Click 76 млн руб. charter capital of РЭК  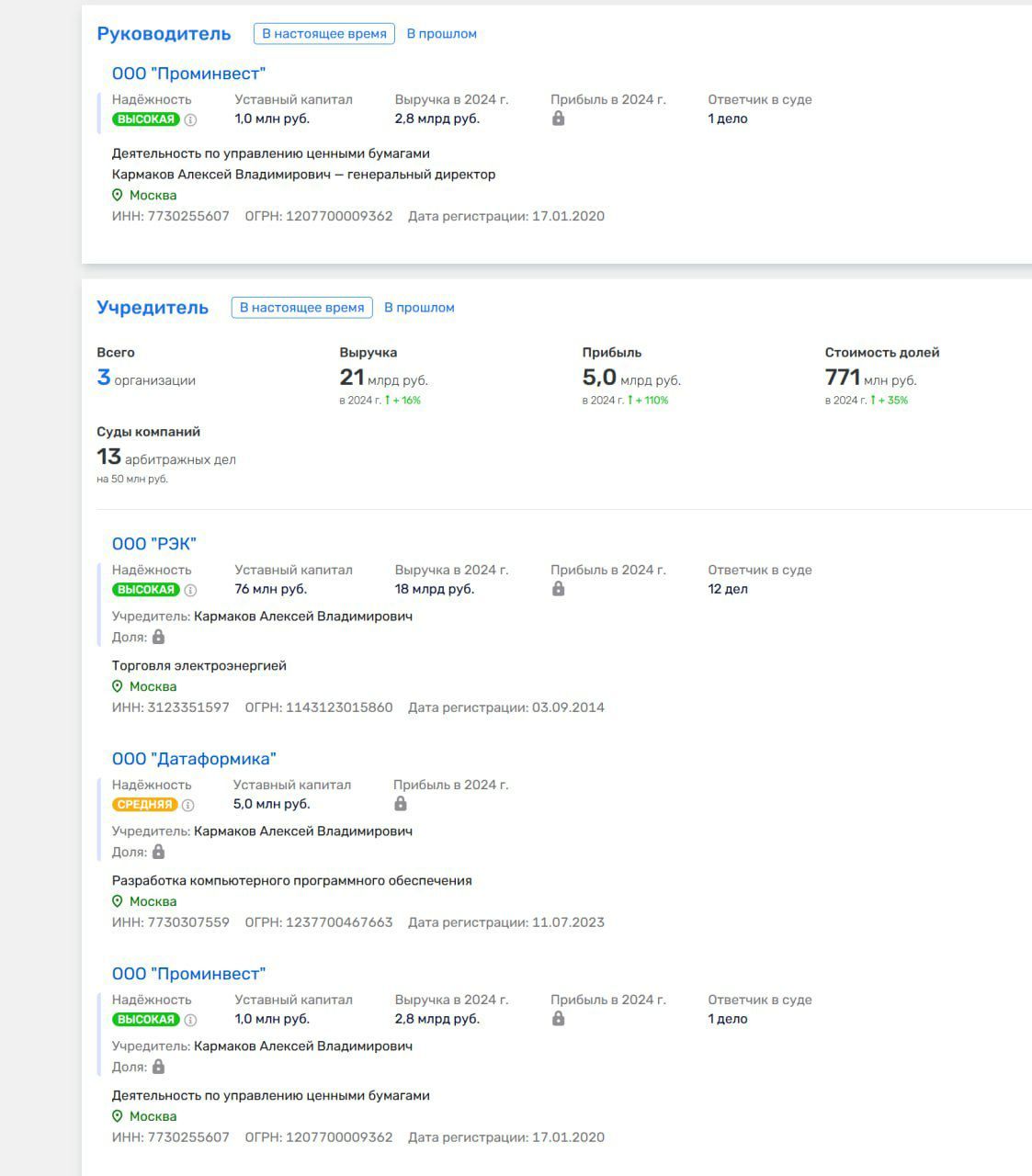(x=270, y=589)
